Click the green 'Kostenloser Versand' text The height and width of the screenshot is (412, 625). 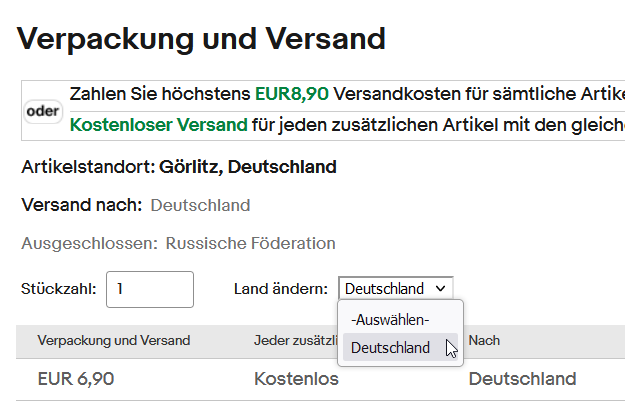tap(158, 125)
